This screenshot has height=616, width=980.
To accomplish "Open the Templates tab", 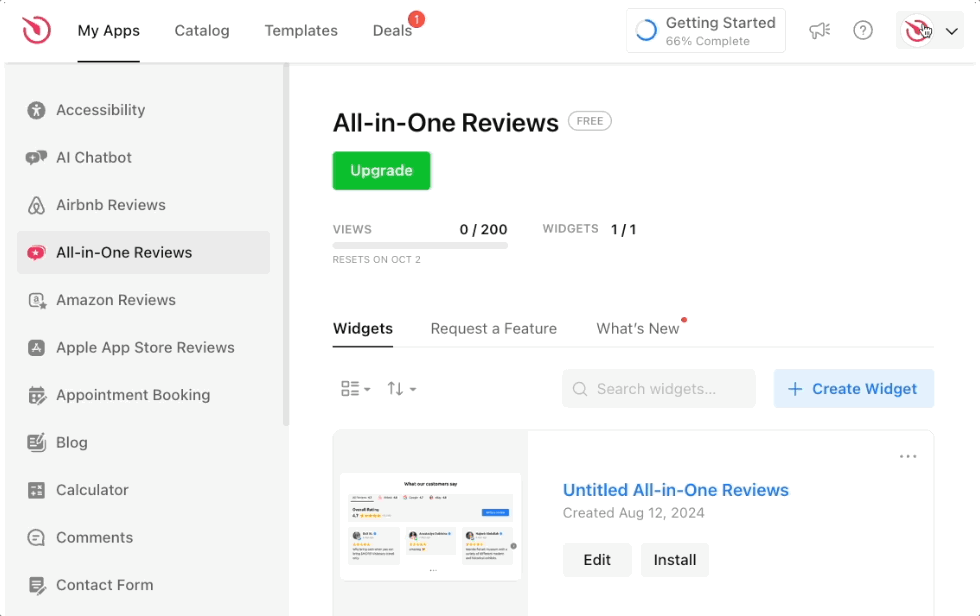I will pos(301,31).
